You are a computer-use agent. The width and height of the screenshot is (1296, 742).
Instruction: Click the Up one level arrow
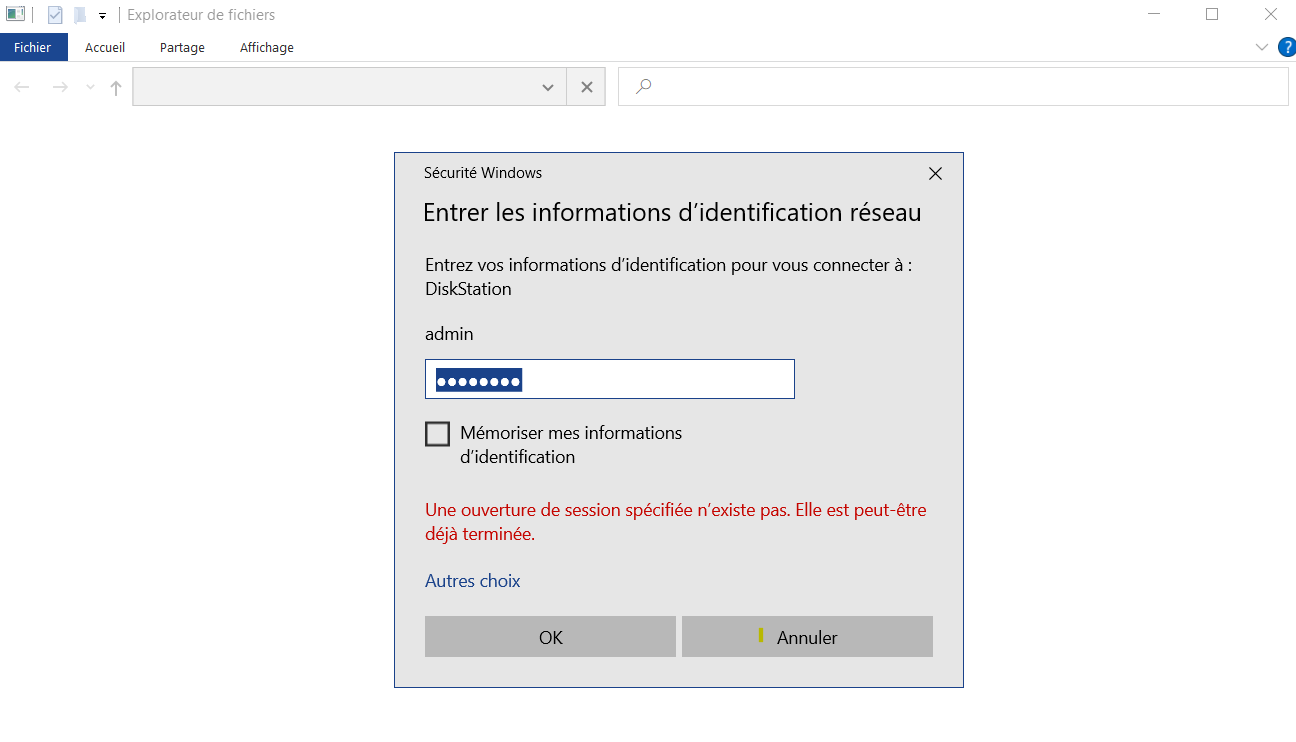pos(116,87)
